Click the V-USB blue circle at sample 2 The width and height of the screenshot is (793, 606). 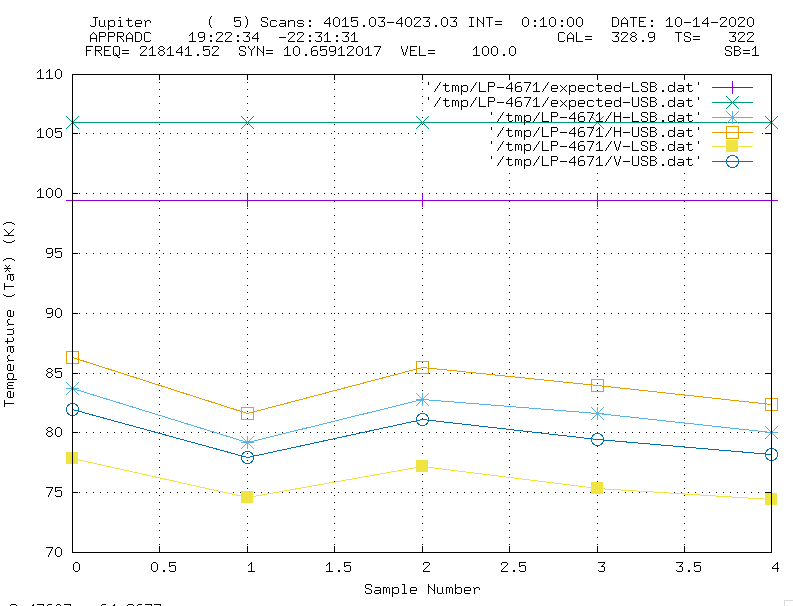tap(422, 419)
